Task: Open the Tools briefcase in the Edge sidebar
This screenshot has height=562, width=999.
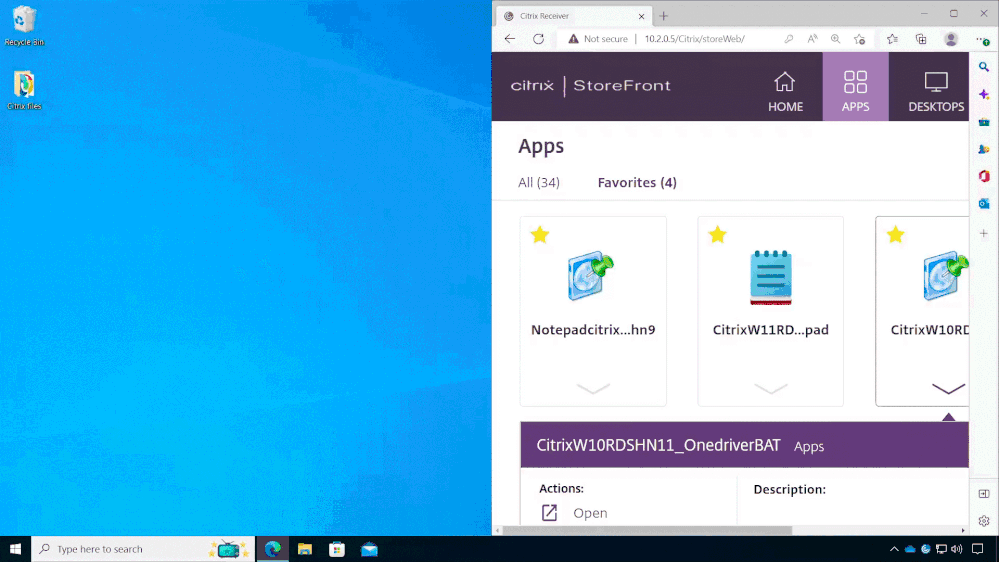Action: coord(984,122)
